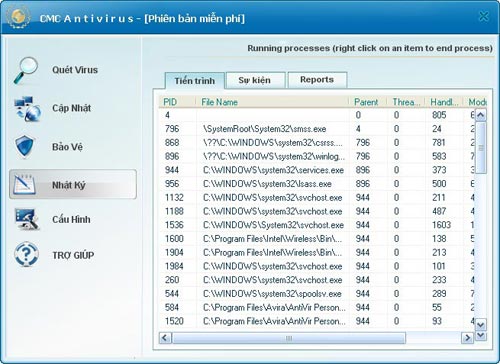The width and height of the screenshot is (500, 364).
Task: Click the horizontal scrollbar thumb
Action: pos(289,338)
